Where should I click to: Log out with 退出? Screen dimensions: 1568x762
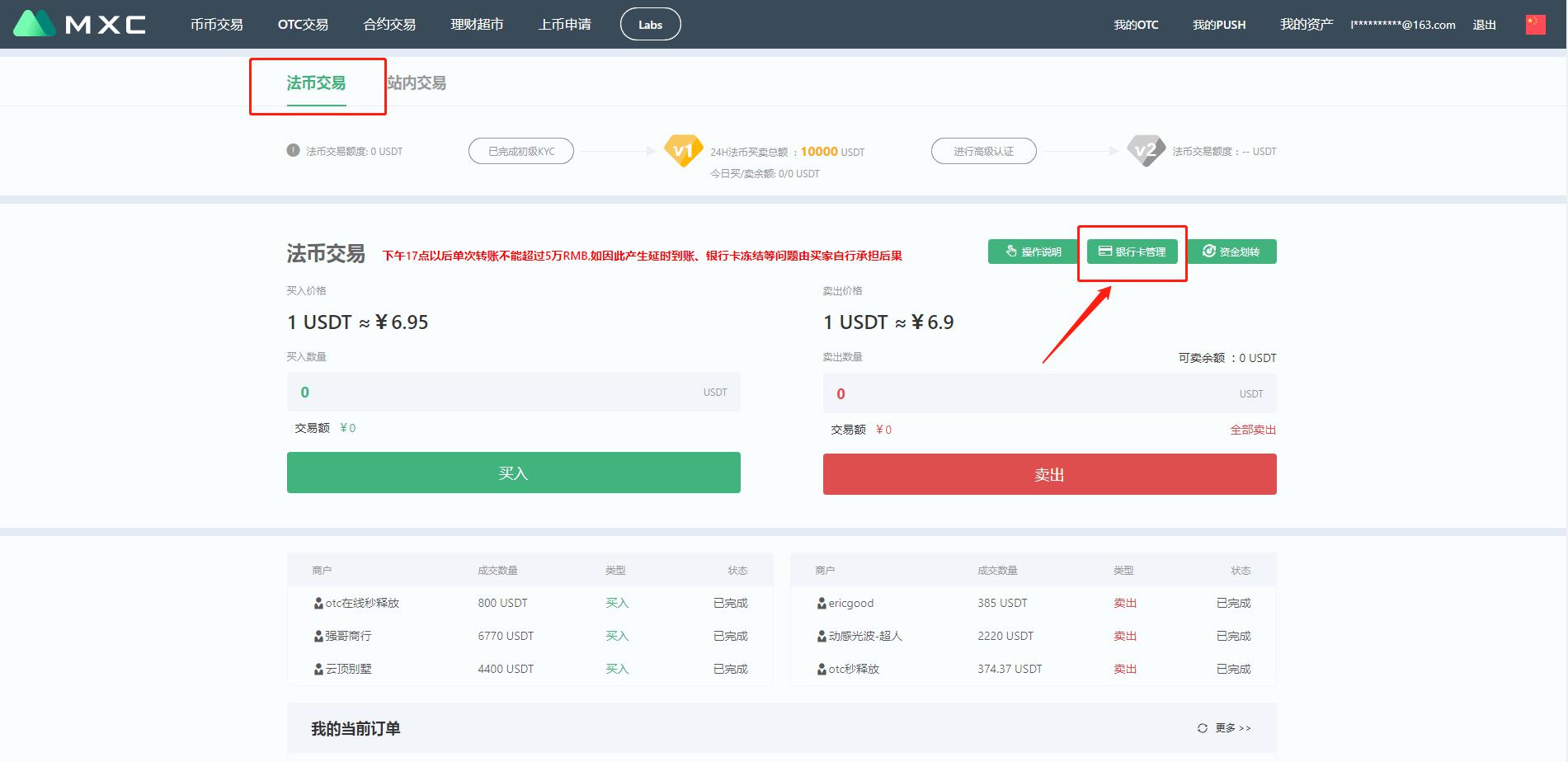[x=1485, y=25]
